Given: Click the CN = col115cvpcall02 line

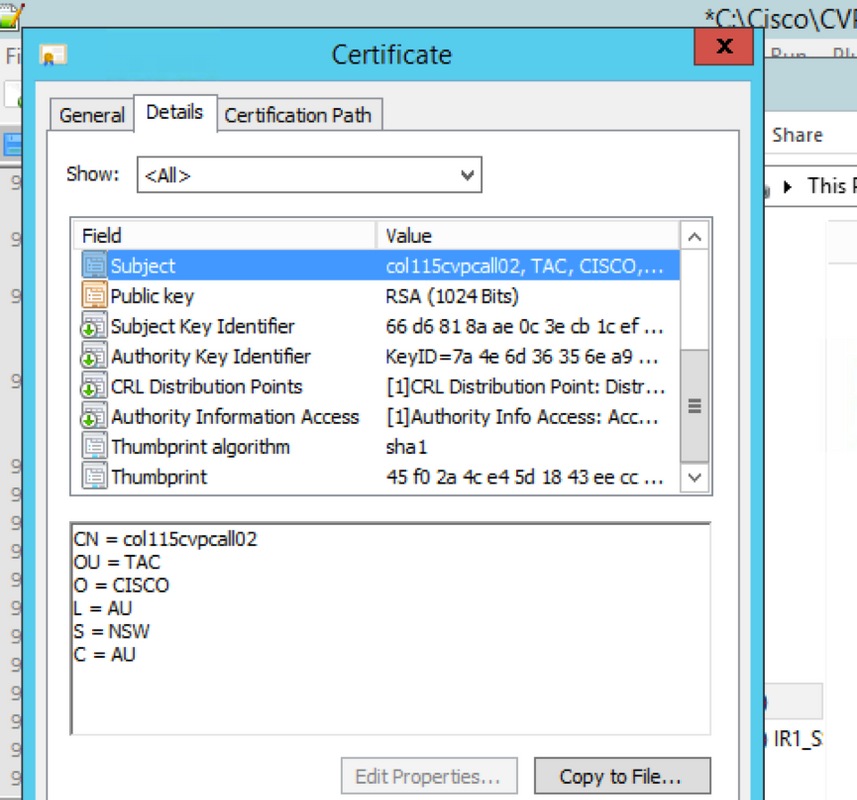Looking at the screenshot, I should pos(165,539).
